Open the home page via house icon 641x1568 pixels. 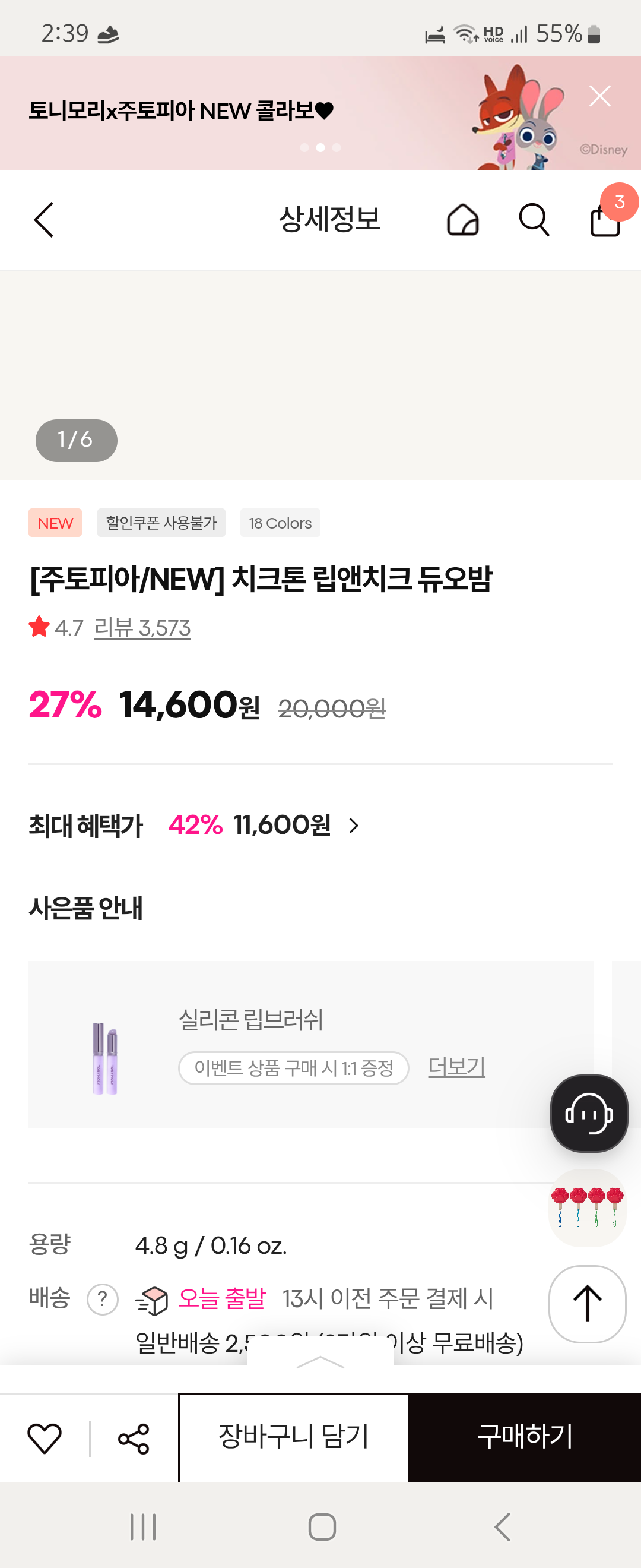[x=462, y=220]
